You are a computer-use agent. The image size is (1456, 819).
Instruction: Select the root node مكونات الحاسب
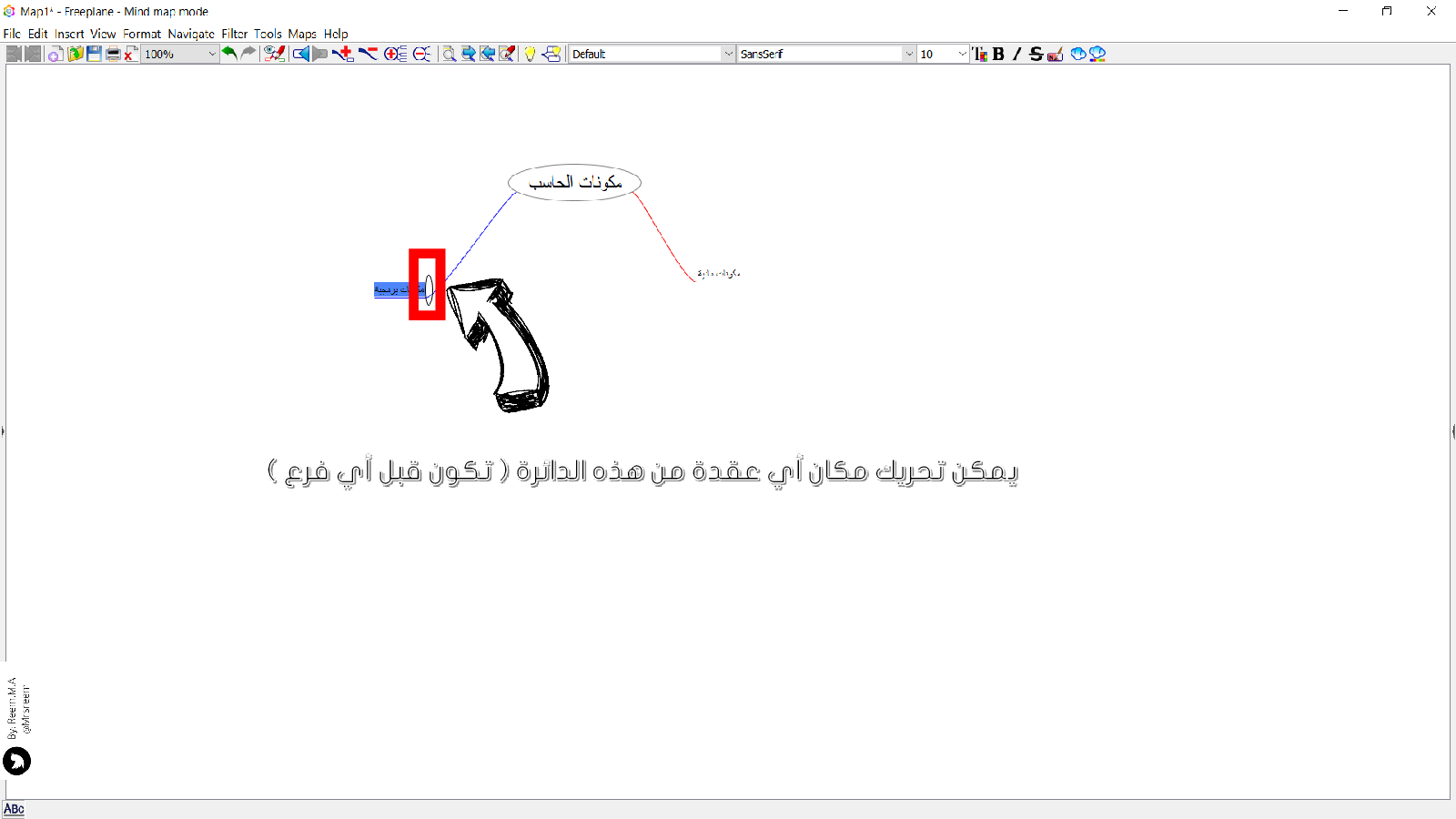pos(574,183)
